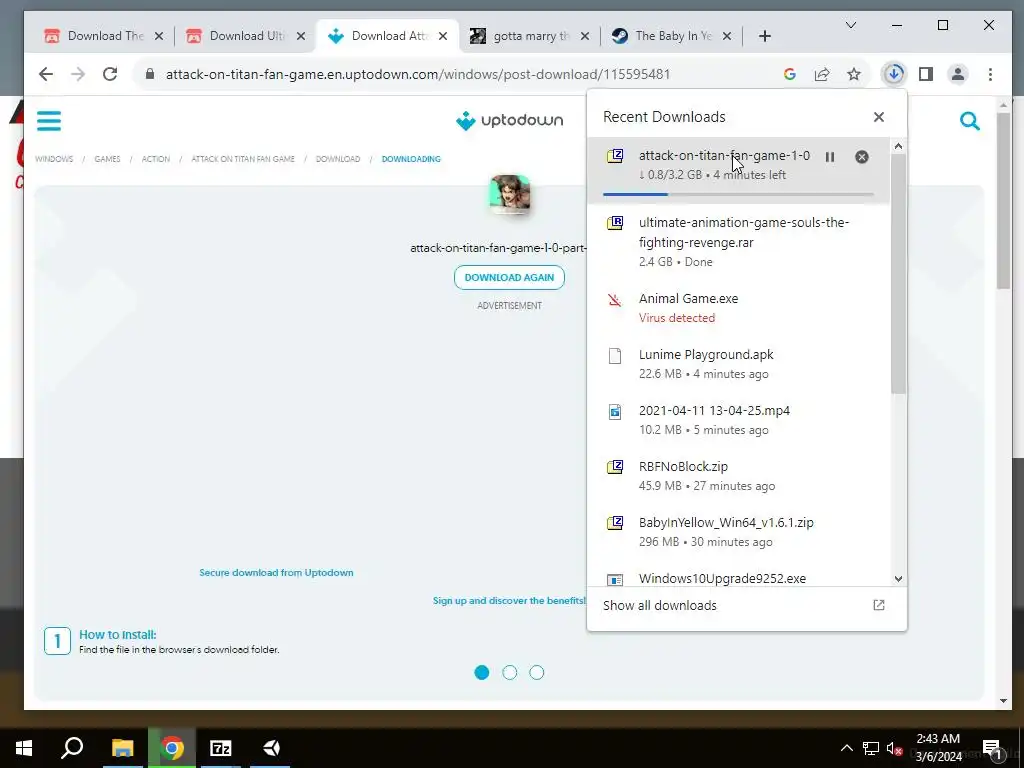The height and width of the screenshot is (768, 1024).
Task: Select the third carousel dot
Action: pos(537,673)
